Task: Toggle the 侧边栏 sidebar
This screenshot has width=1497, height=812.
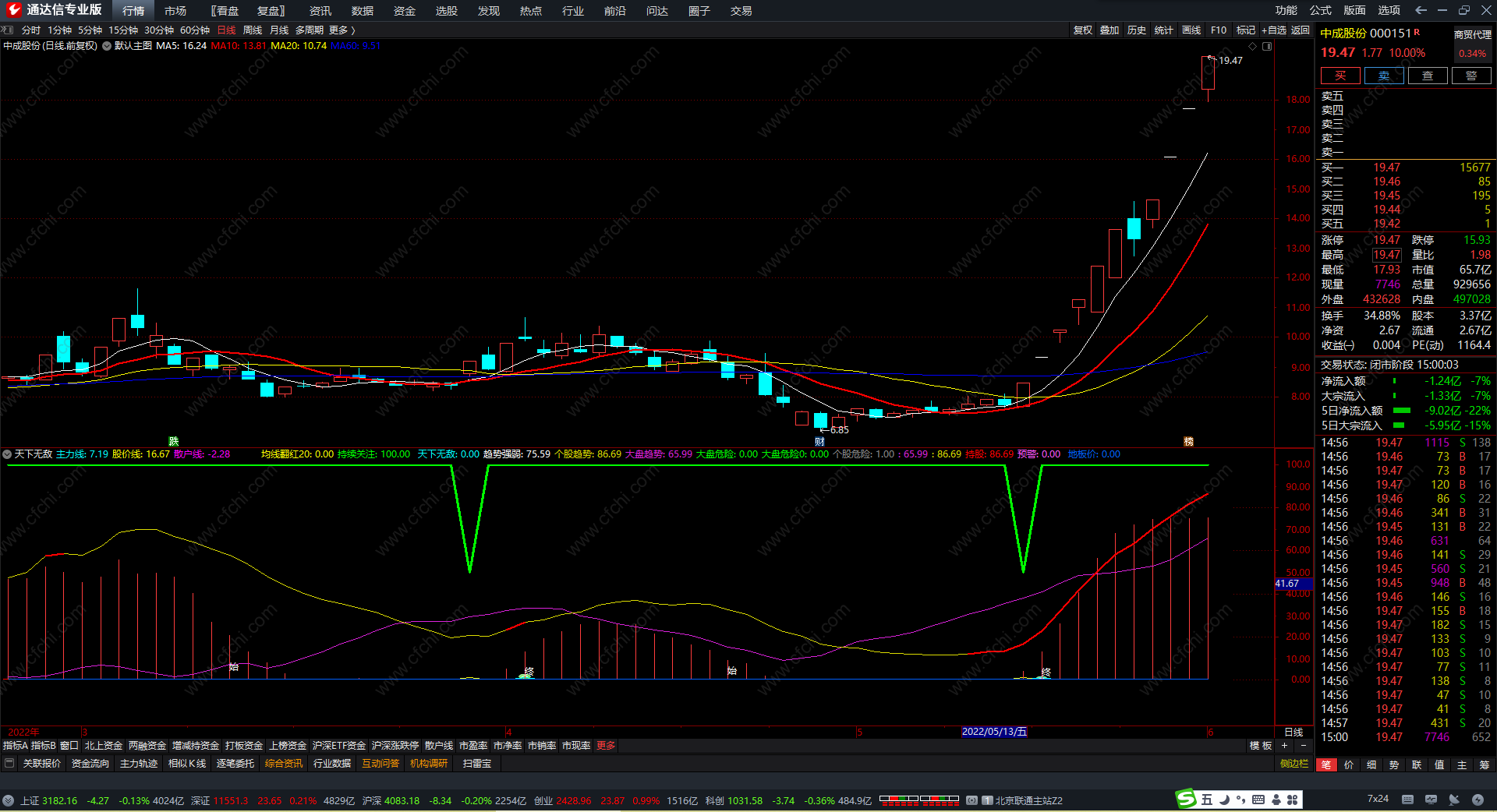Action: click(x=1294, y=764)
